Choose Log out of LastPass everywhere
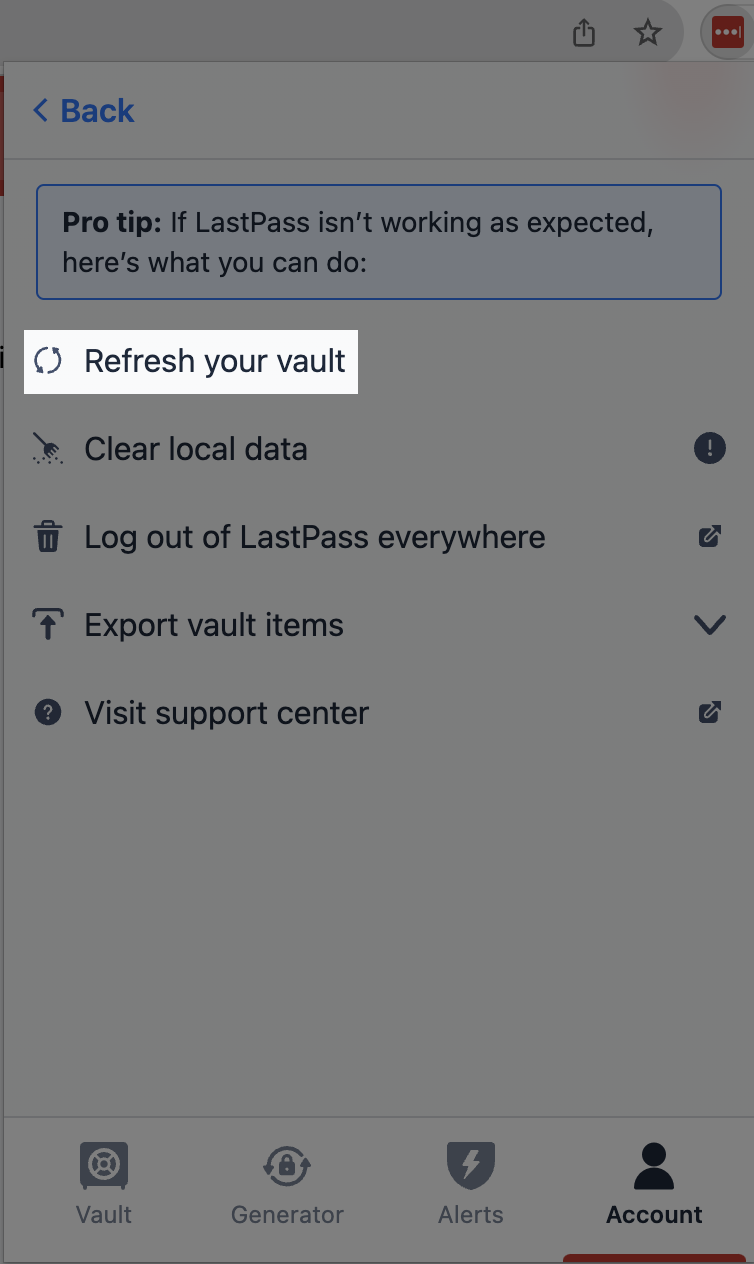Screen dimensions: 754x1264 click(x=315, y=537)
